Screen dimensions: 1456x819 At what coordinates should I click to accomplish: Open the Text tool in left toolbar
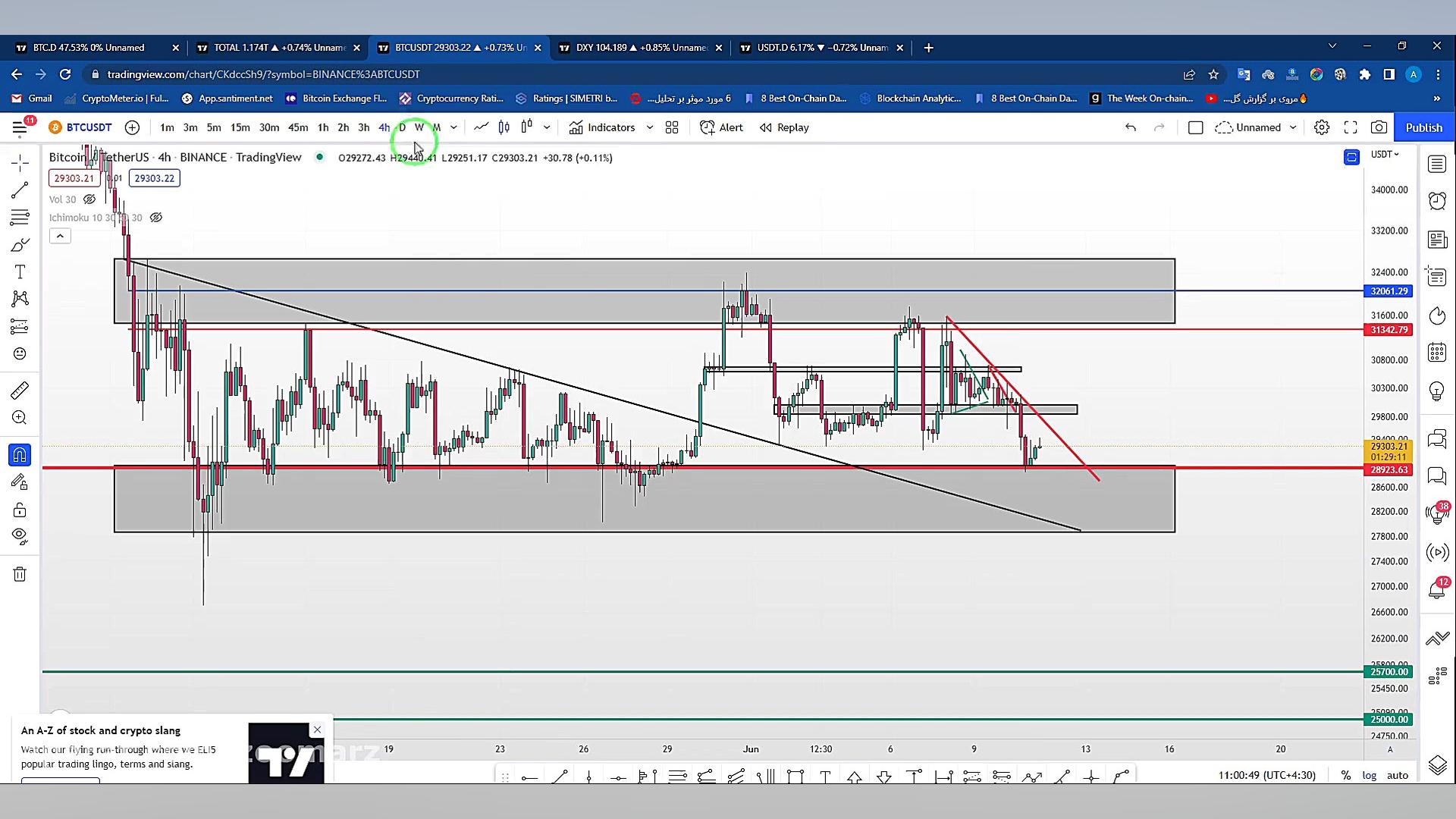click(x=20, y=271)
